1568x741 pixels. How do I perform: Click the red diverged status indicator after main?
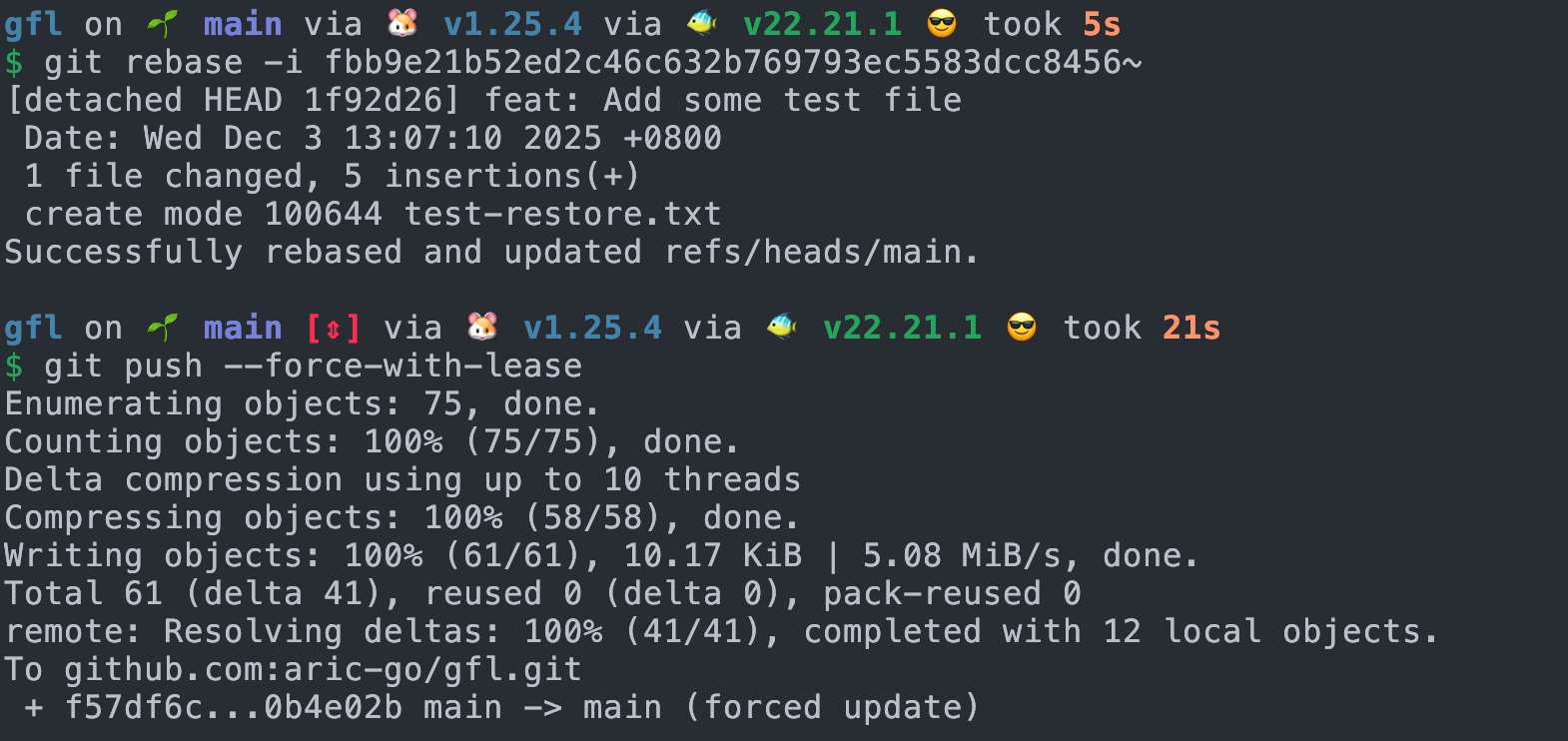pos(333,328)
